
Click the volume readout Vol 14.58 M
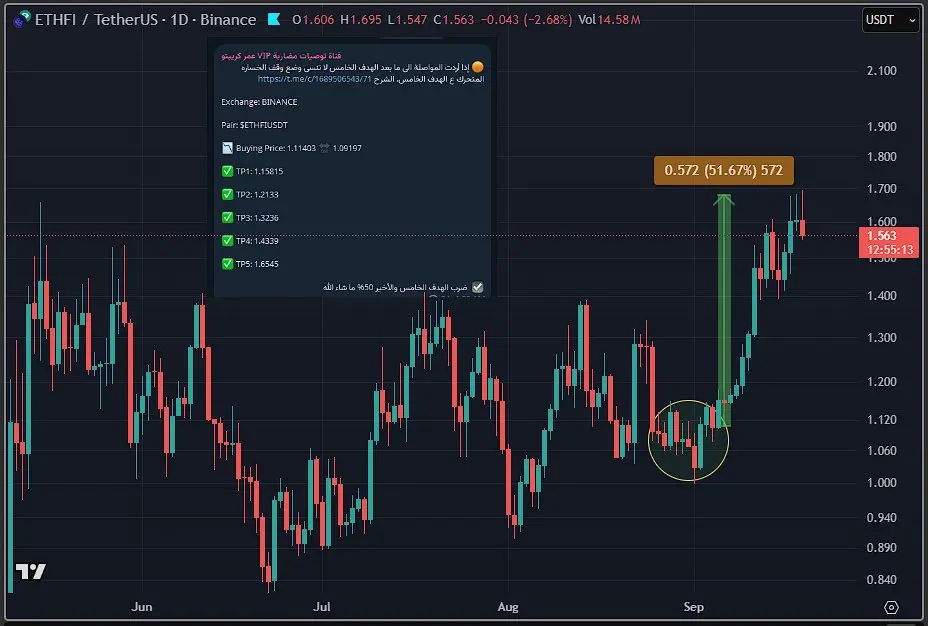pos(609,20)
